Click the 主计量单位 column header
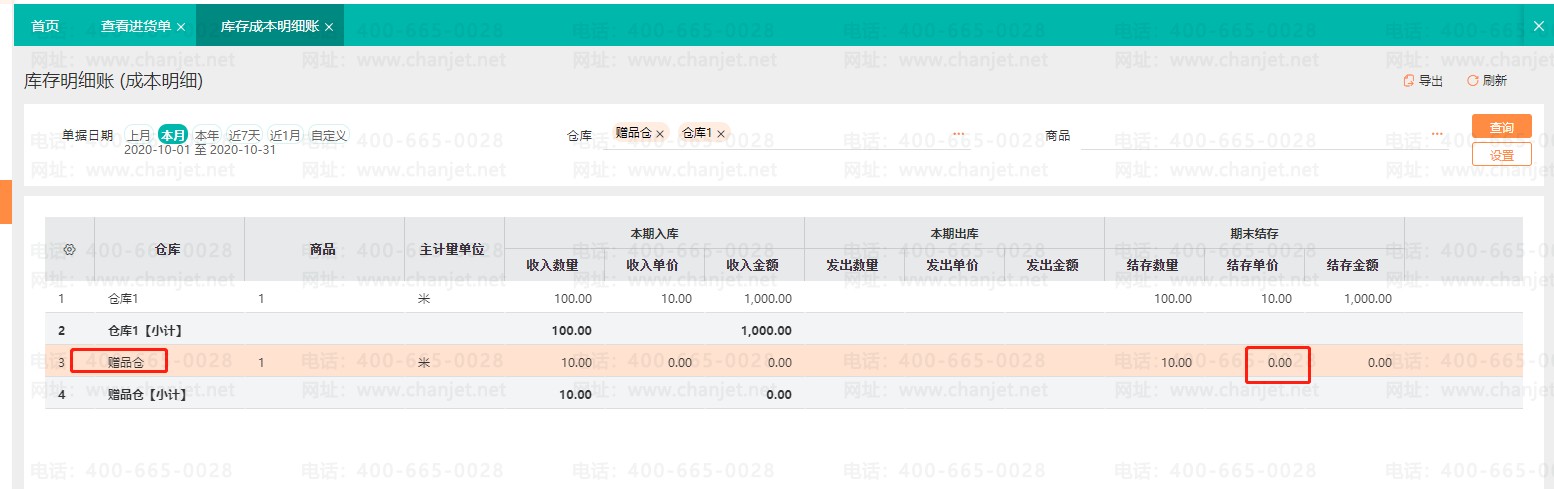The width and height of the screenshot is (1554, 489). click(454, 249)
